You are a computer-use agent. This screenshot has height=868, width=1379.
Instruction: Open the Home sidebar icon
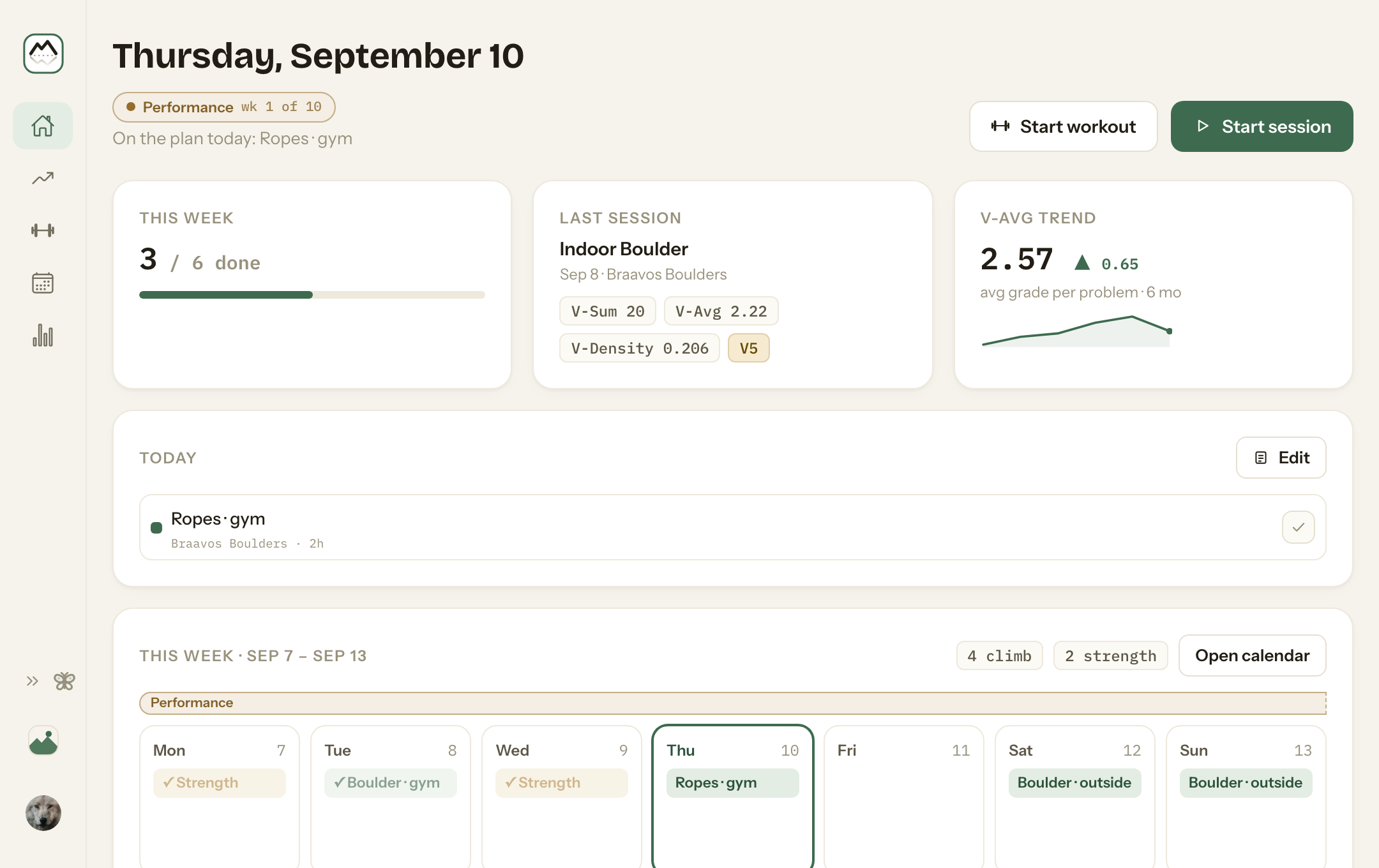click(x=43, y=126)
